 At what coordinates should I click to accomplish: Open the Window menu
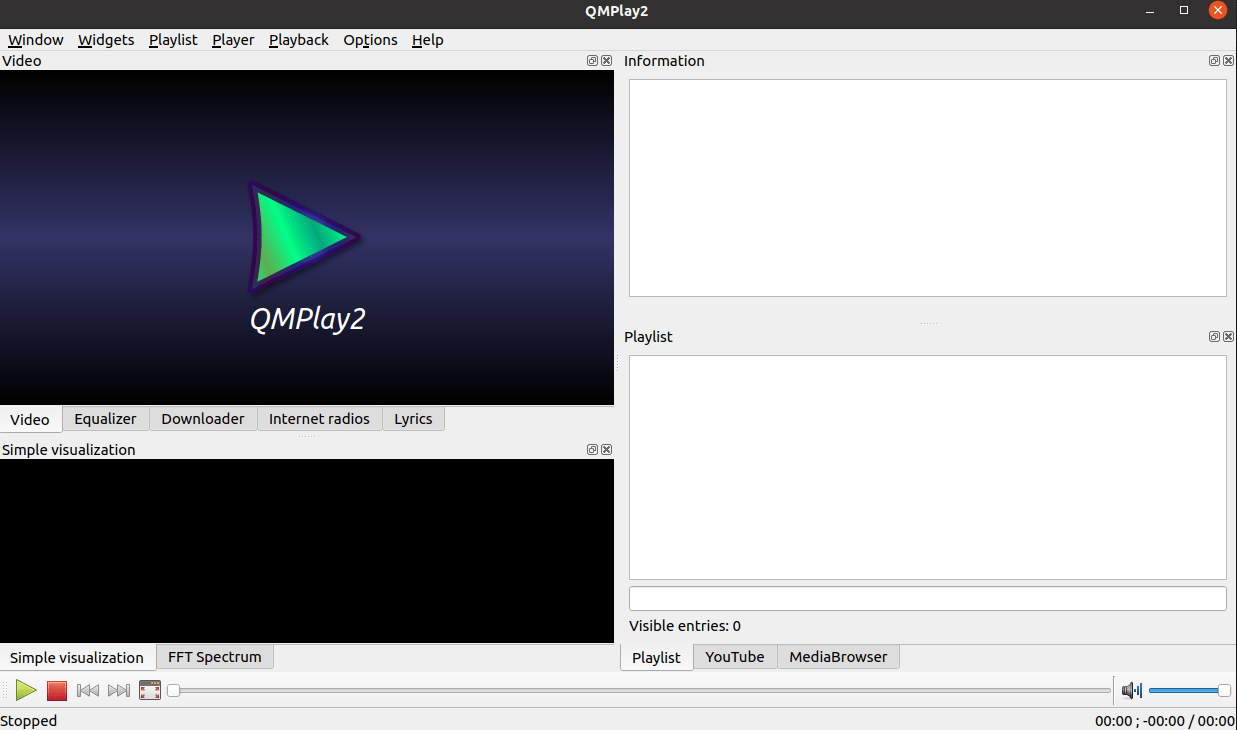point(36,40)
